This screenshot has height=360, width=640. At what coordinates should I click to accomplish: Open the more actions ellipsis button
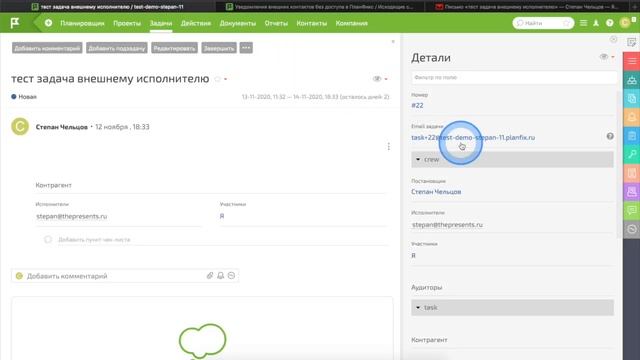[246, 48]
